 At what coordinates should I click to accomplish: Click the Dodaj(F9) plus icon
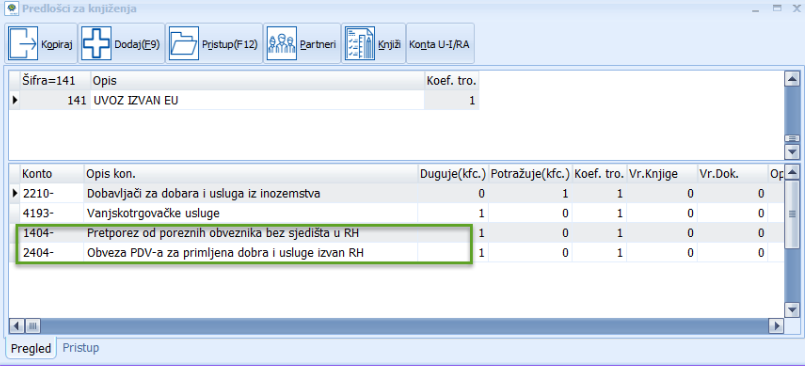(x=98, y=44)
